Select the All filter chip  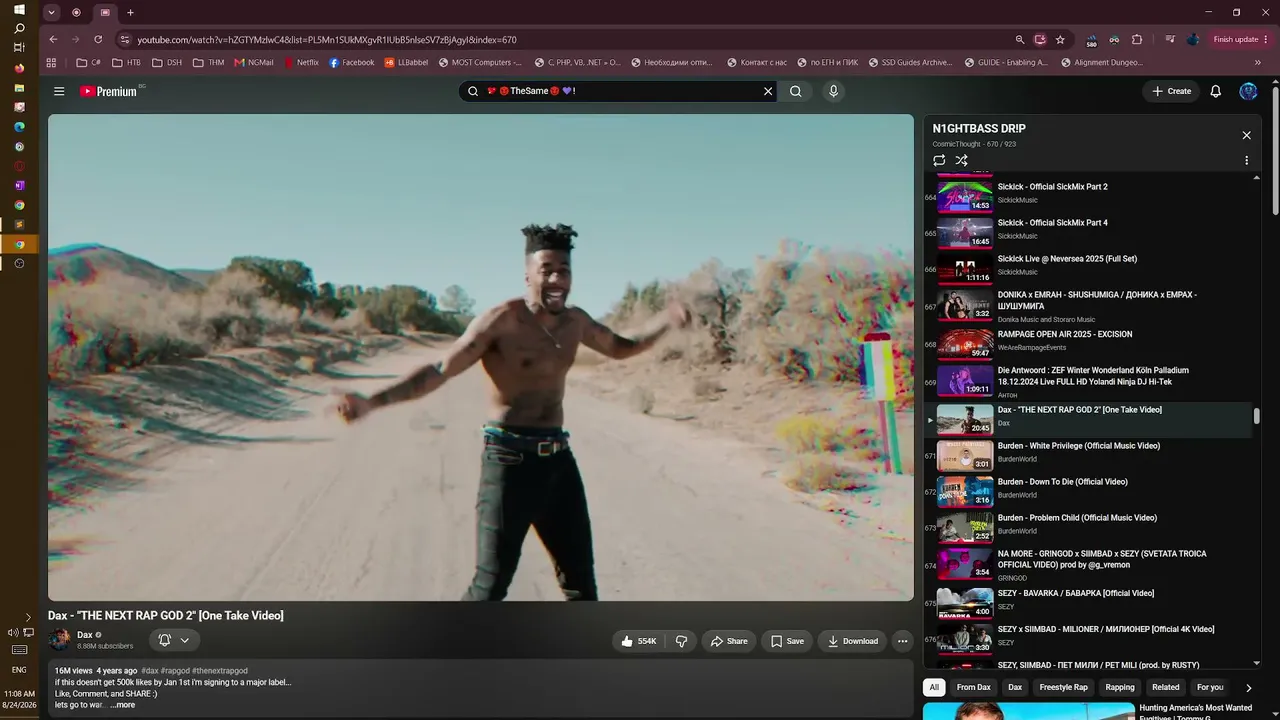click(x=934, y=687)
